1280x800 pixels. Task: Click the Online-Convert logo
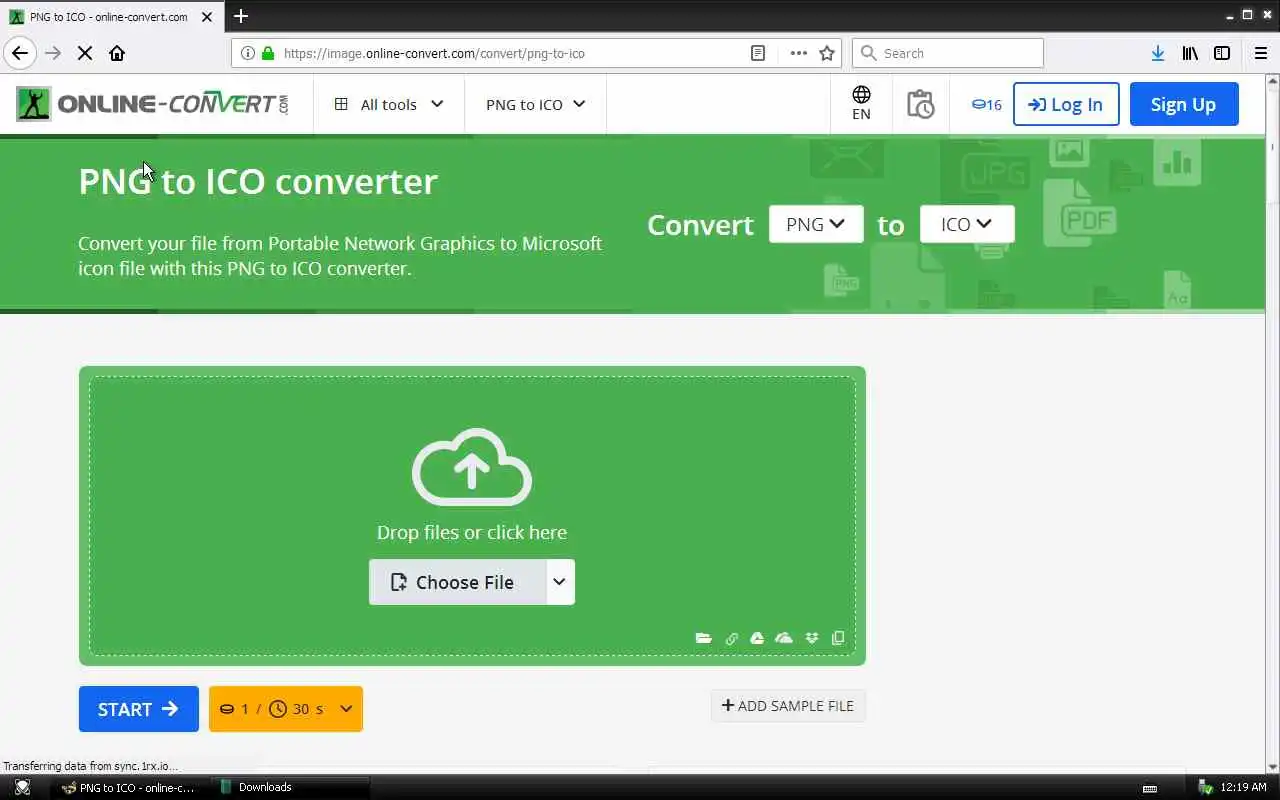click(153, 104)
